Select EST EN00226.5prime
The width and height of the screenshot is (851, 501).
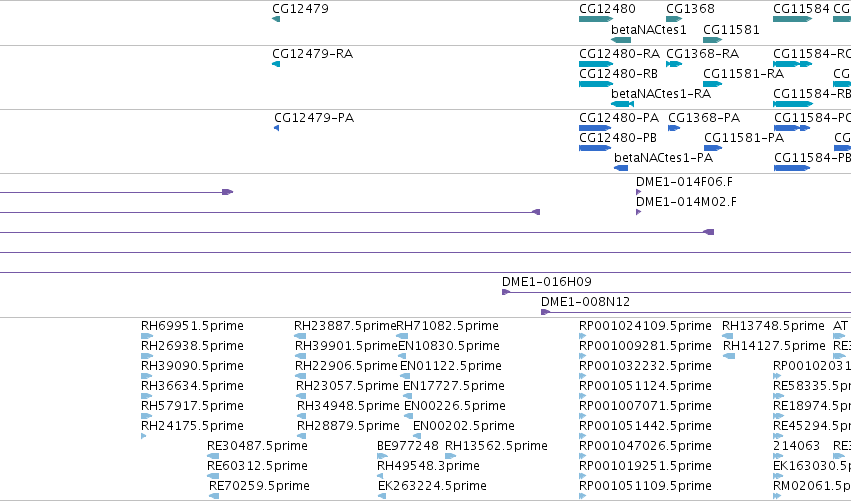pos(455,406)
